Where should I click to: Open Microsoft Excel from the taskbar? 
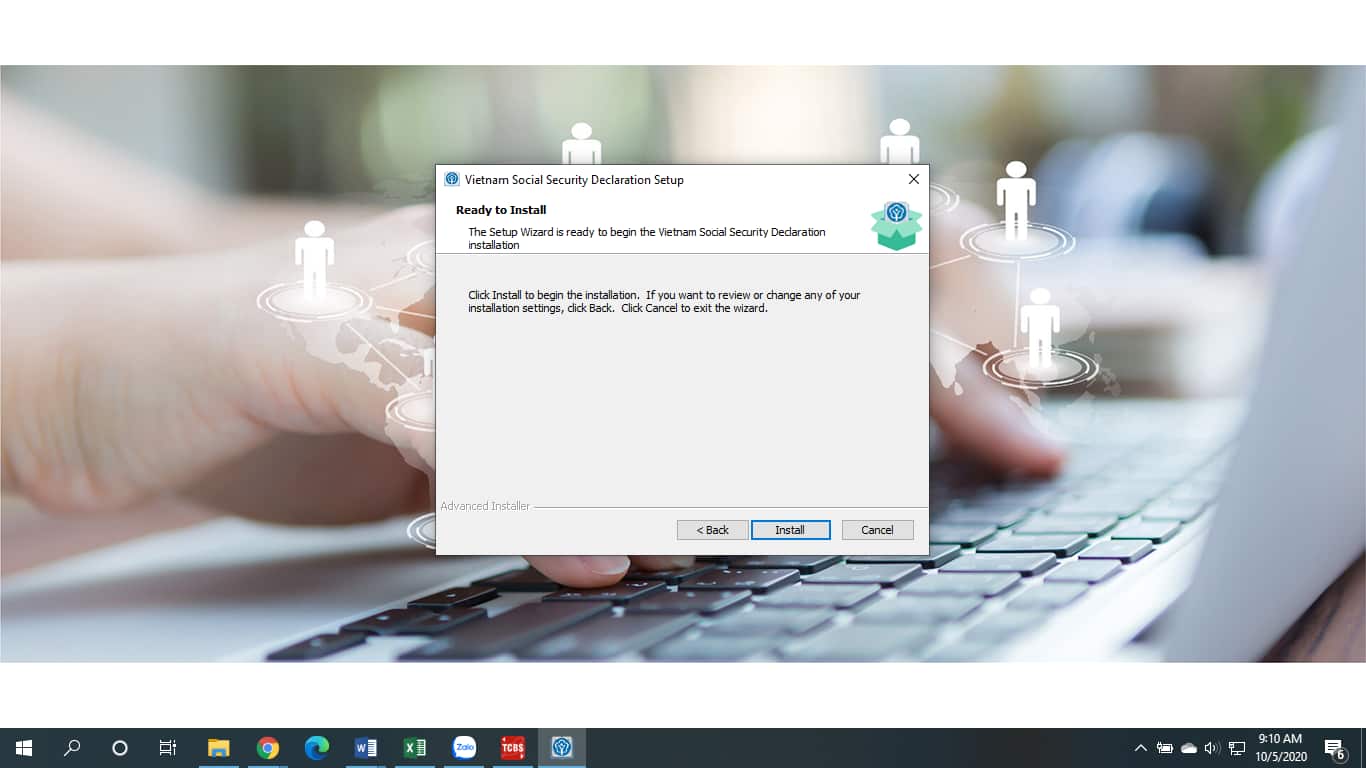pos(414,748)
